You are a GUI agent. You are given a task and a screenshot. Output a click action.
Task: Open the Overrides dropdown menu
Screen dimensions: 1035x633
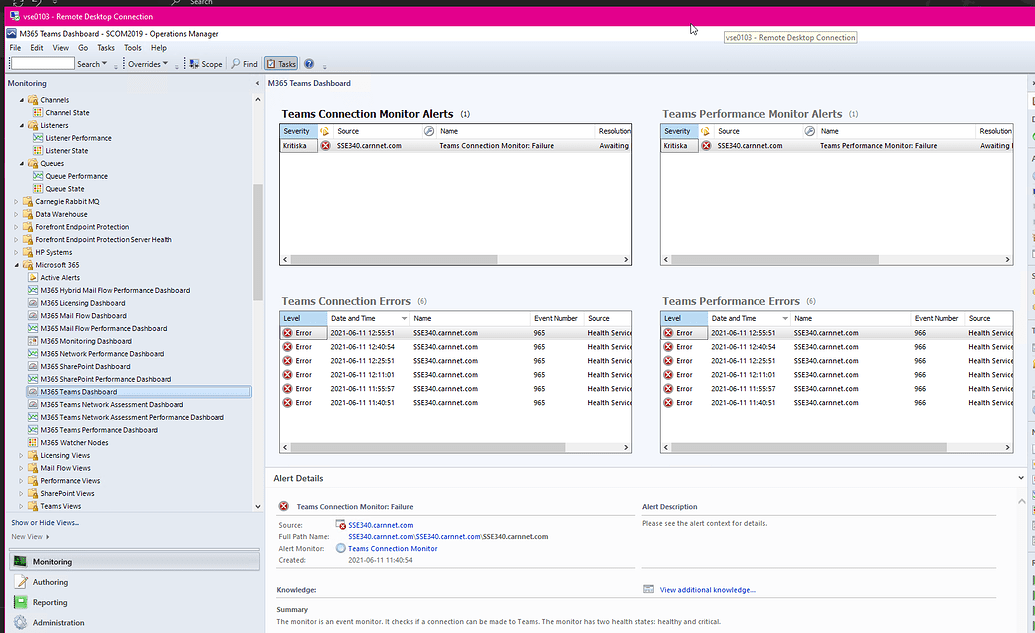click(x=148, y=63)
